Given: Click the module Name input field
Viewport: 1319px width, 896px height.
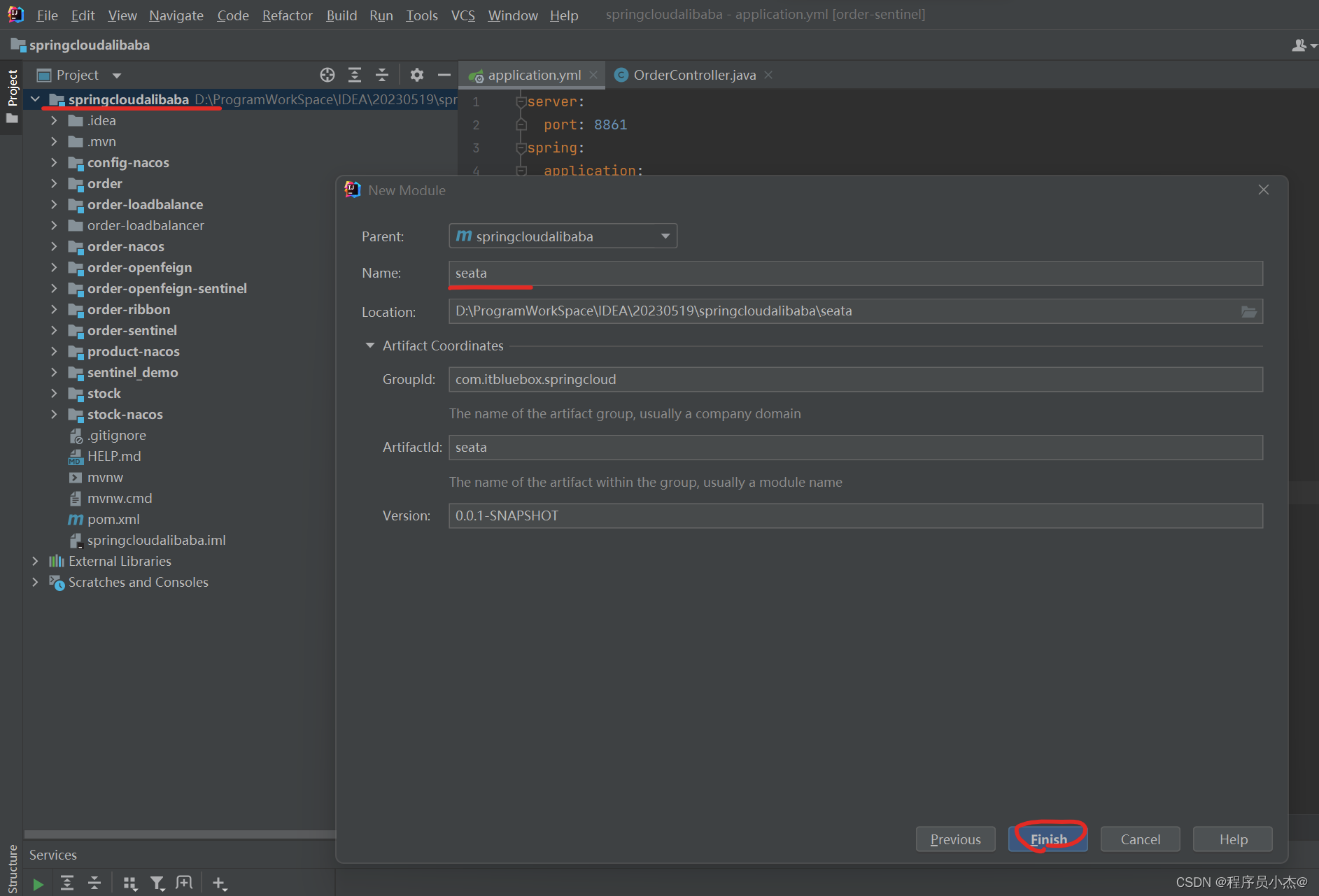Looking at the screenshot, I should pos(855,273).
